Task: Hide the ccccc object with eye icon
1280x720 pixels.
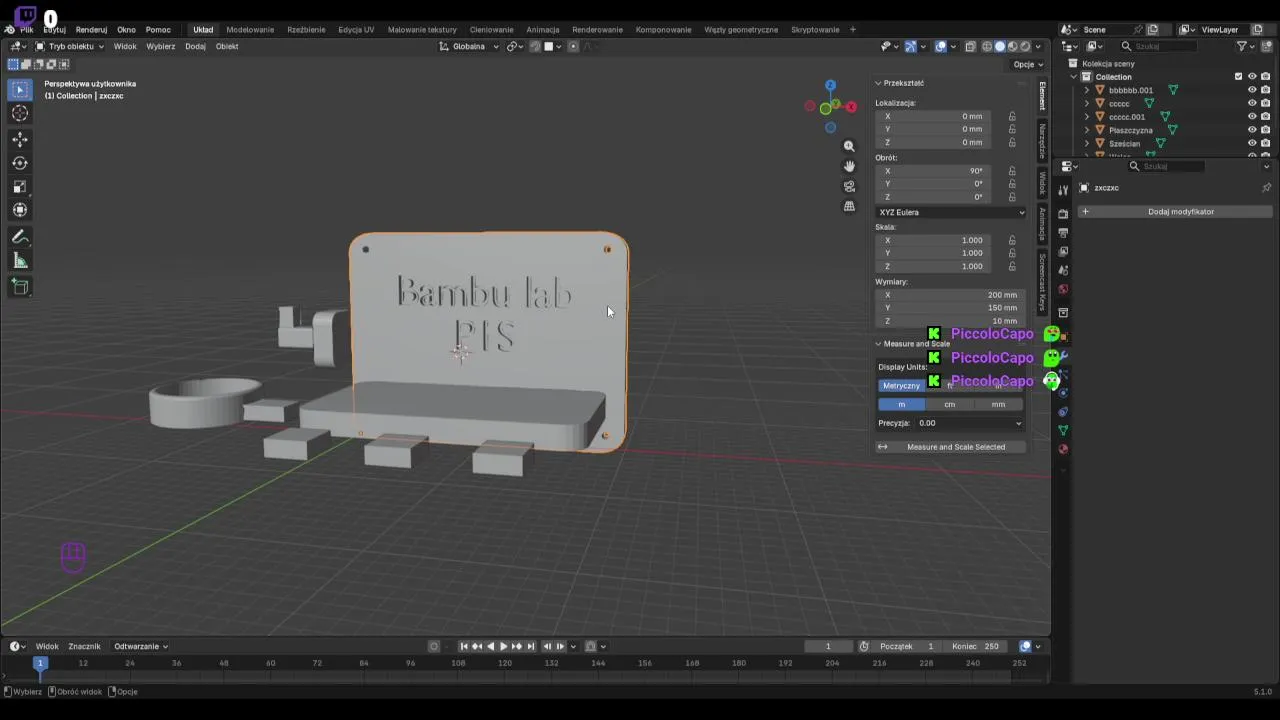Action: [x=1251, y=103]
